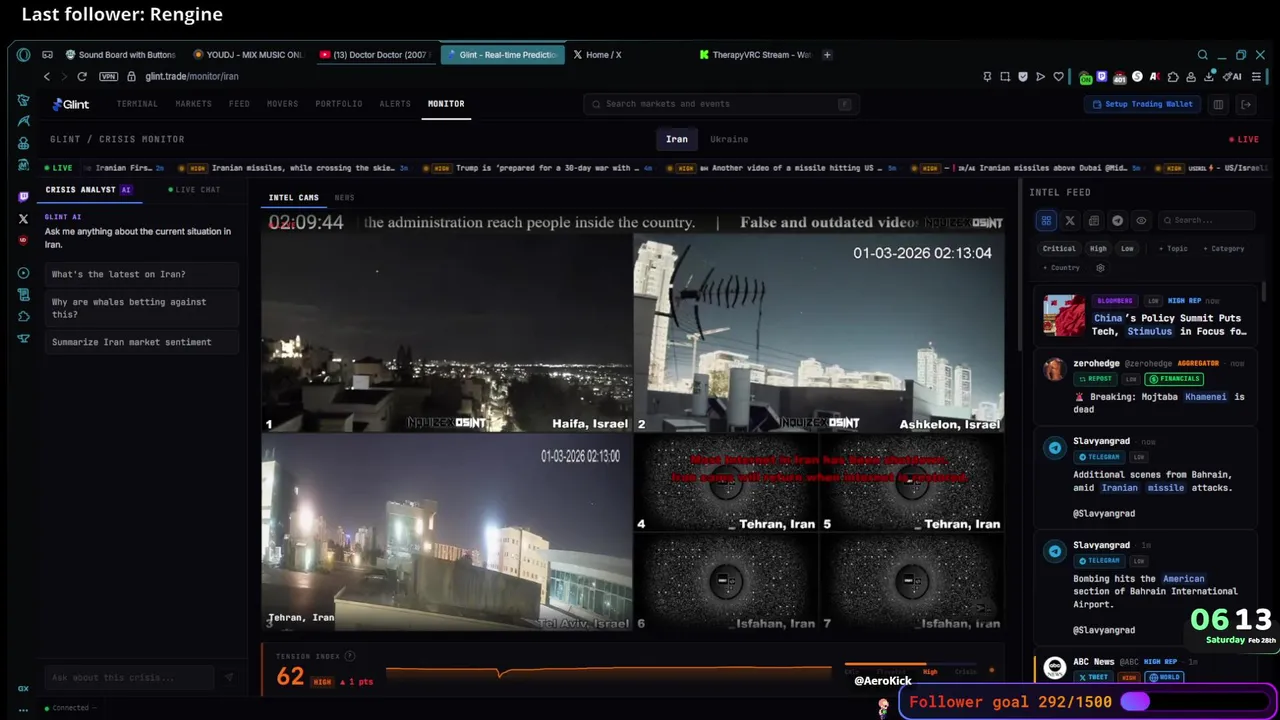The image size is (1280, 720).
Task: Select the Crisis Analyst AI tab
Action: 88,190
